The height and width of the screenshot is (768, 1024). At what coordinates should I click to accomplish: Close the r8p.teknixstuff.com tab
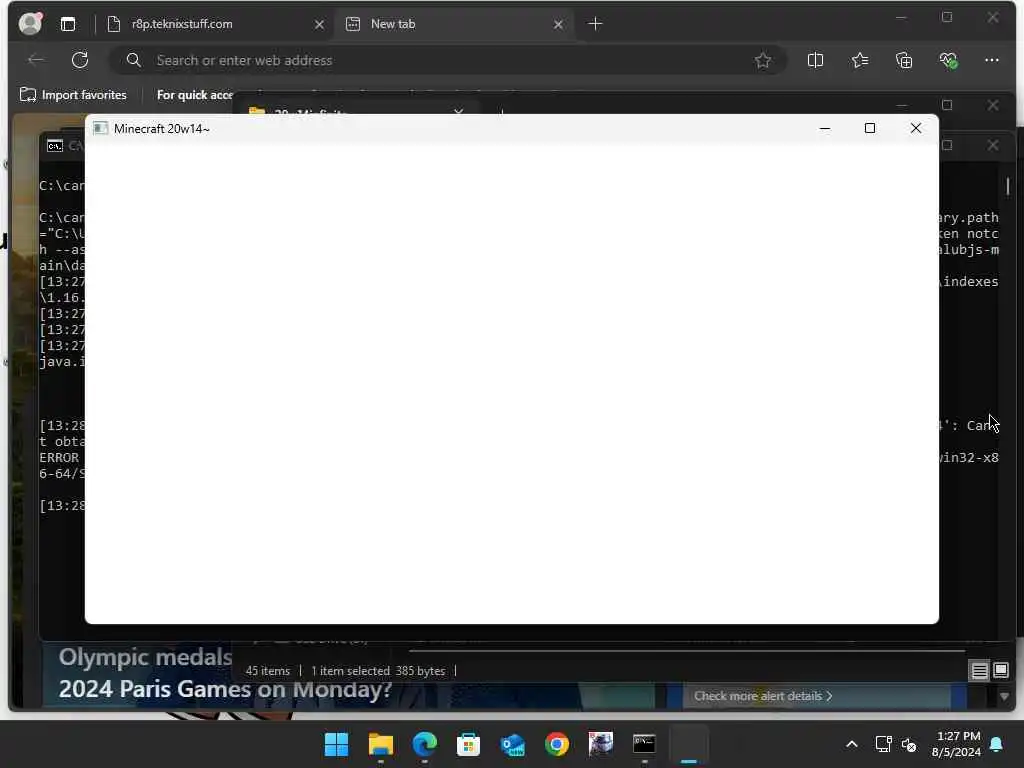pyautogui.click(x=319, y=24)
